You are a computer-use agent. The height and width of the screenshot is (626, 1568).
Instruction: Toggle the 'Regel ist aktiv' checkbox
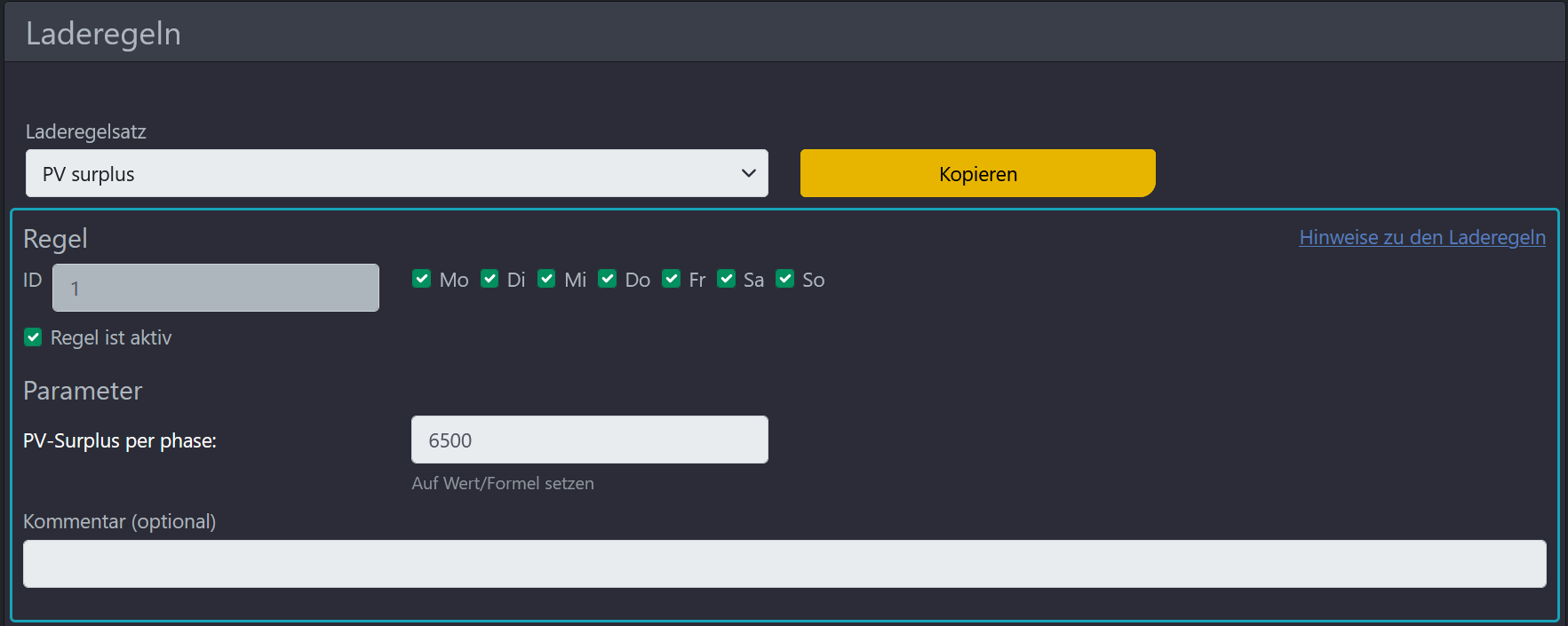pyautogui.click(x=33, y=337)
